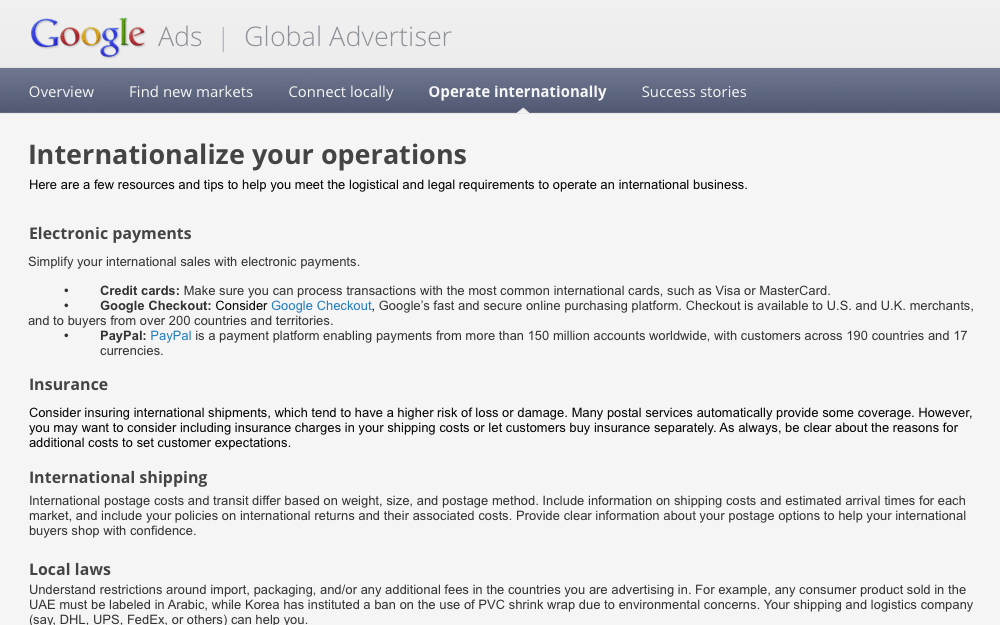Viewport: 1000px width, 625px height.
Task: Click the "International shipping" section heading
Action: pyautogui.click(x=118, y=477)
